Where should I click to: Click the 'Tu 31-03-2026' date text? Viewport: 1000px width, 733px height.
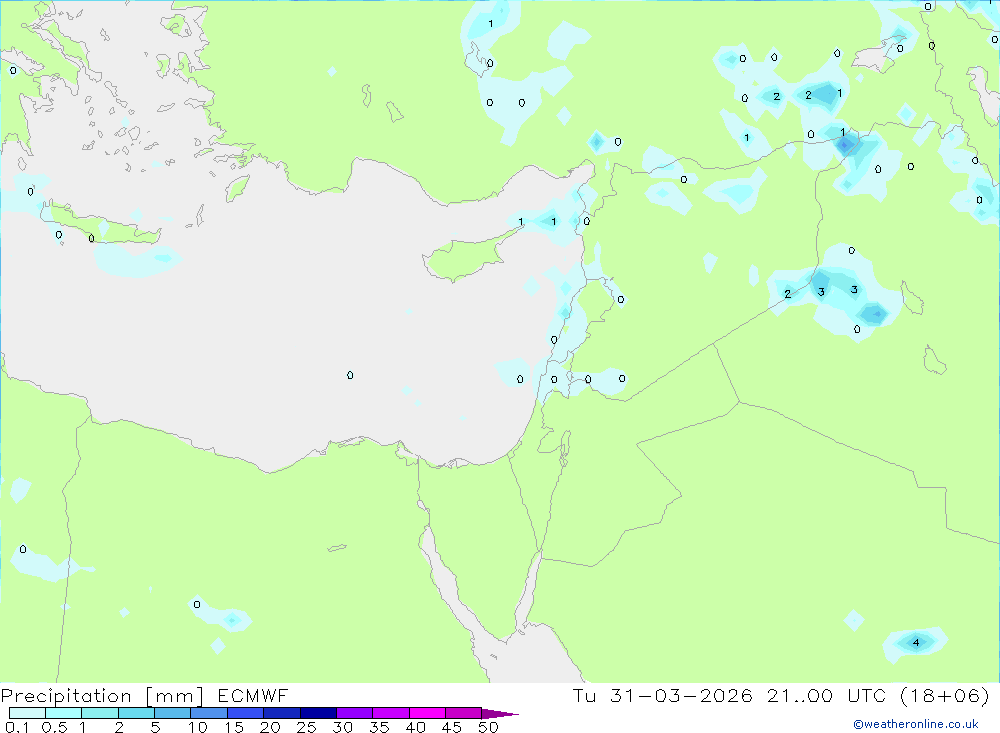663,695
